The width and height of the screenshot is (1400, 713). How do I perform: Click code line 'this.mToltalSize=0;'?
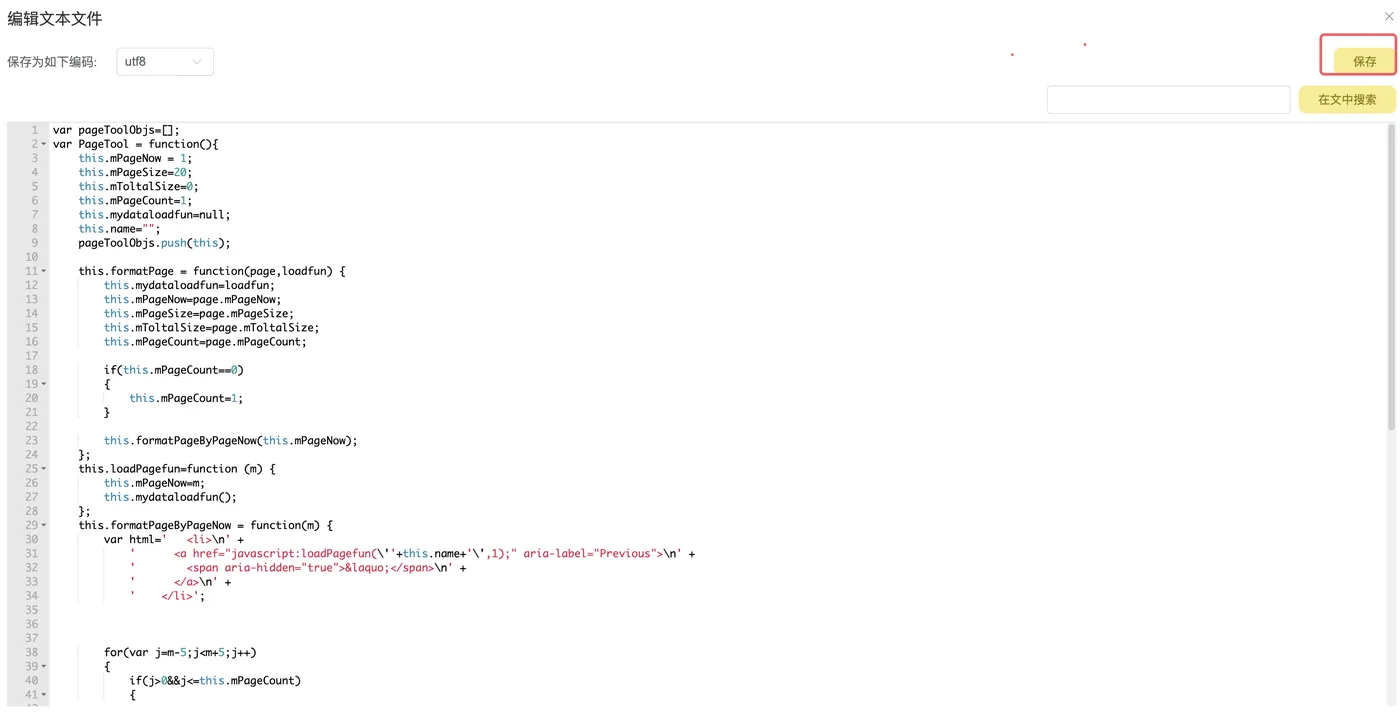[x=138, y=186]
